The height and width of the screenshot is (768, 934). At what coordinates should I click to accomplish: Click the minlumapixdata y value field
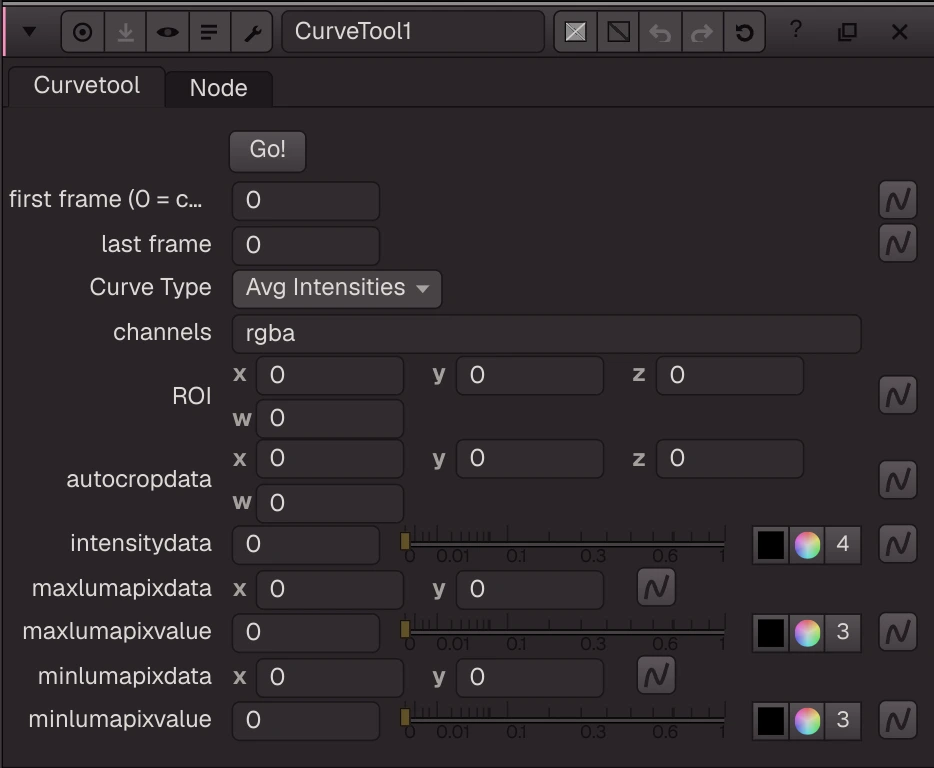pos(530,678)
